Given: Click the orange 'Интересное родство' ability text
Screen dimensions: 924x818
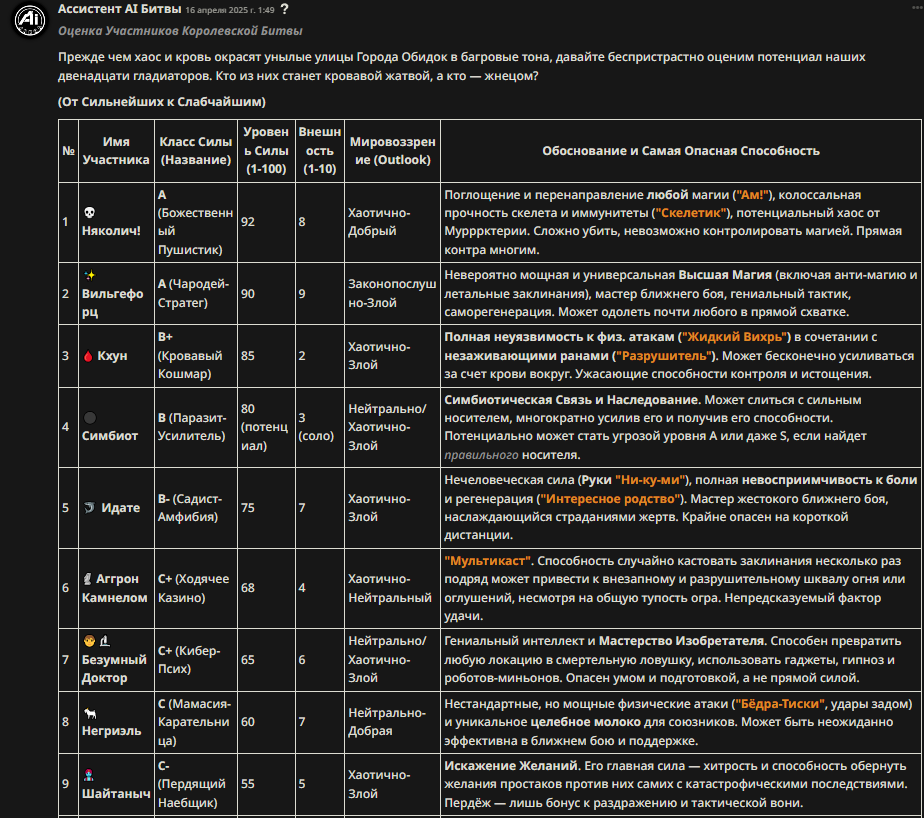Looking at the screenshot, I should point(610,499).
